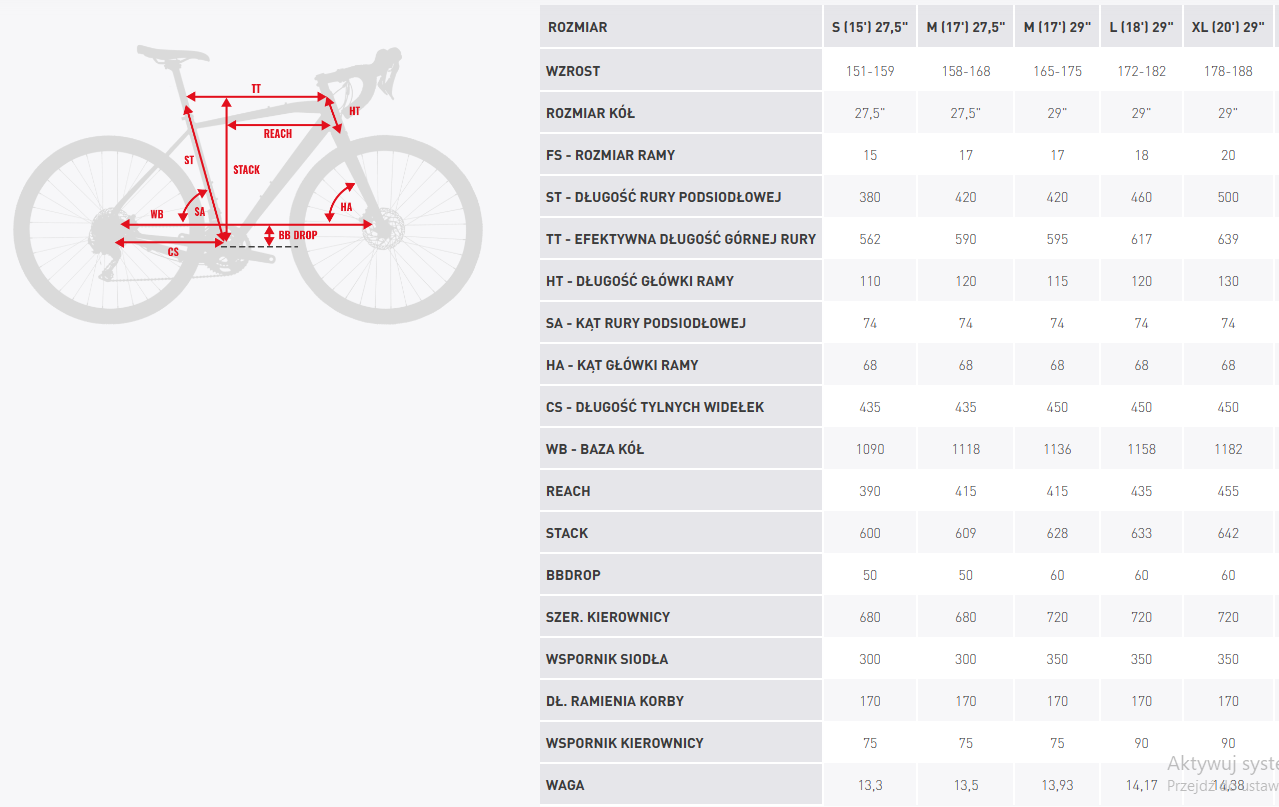Select the XL (20') 29" column header
The image size is (1279, 807).
tap(1228, 27)
